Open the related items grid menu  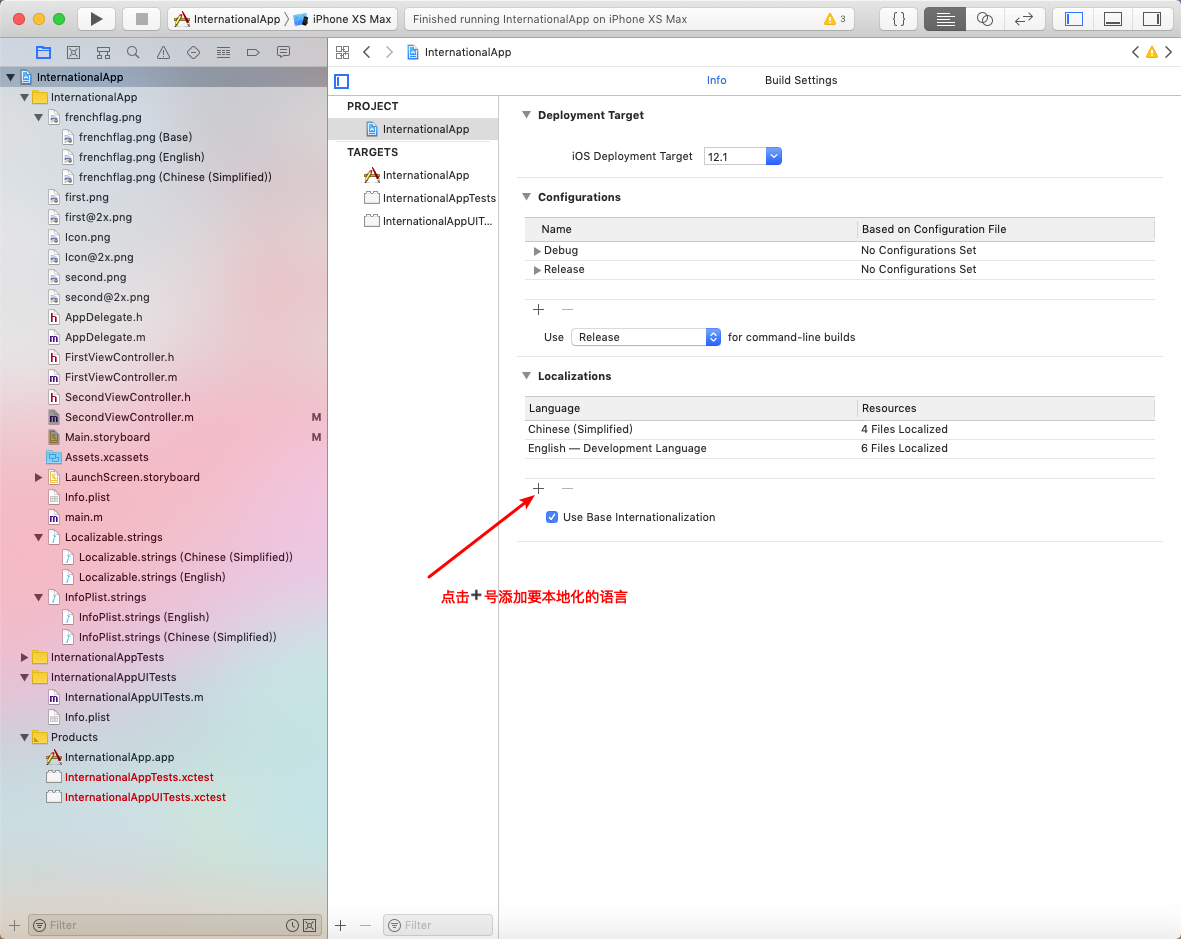343,52
